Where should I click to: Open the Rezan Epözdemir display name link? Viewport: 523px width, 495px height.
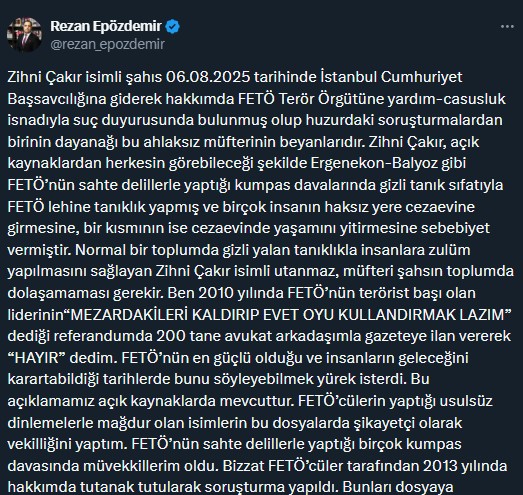106,26
